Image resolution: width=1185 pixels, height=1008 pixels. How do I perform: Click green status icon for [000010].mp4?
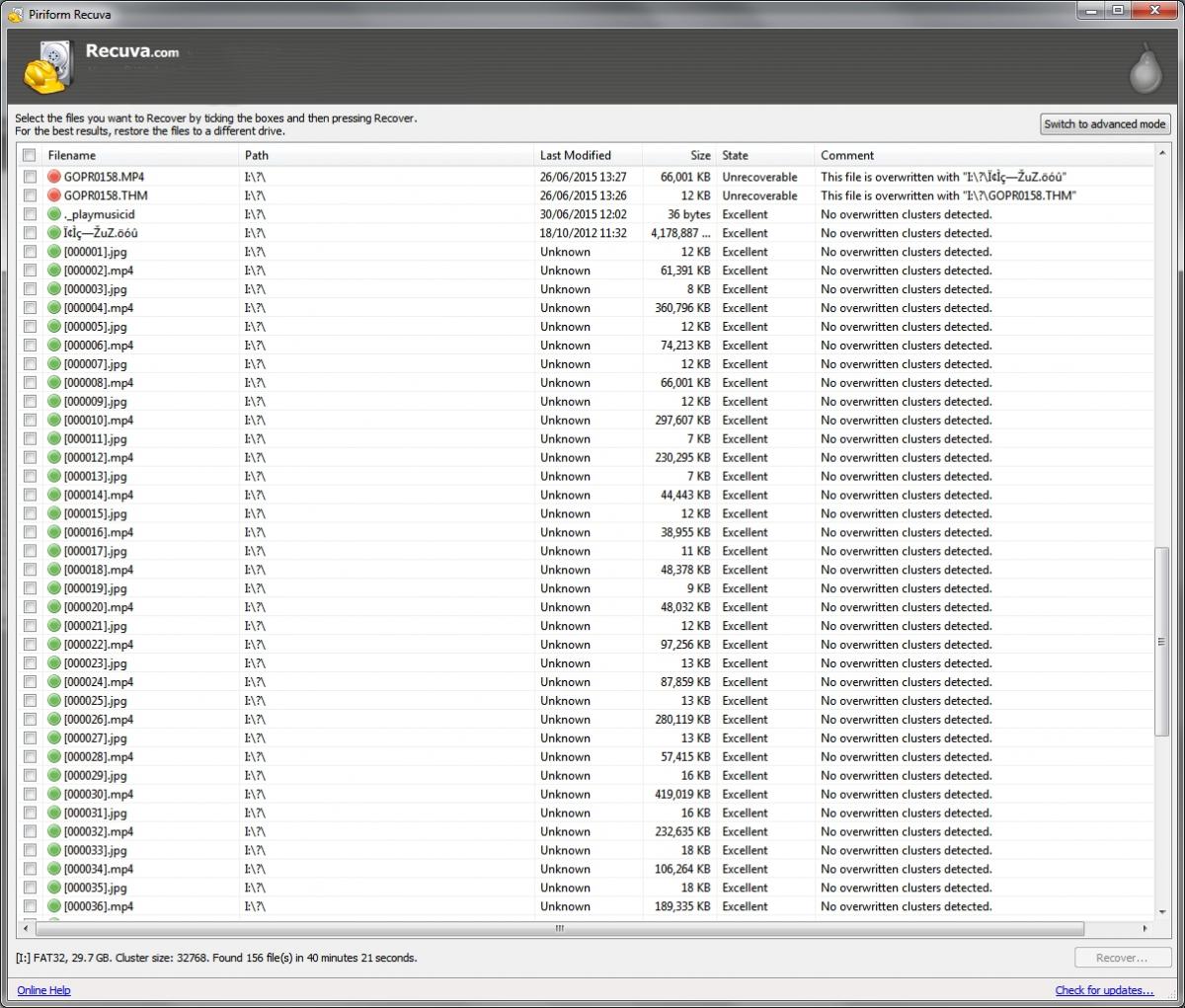pyautogui.click(x=54, y=421)
